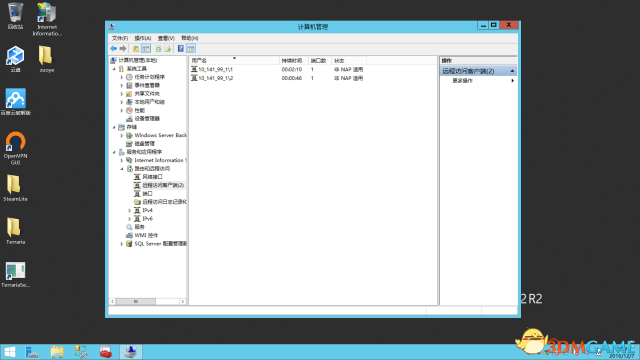Launch the TerrariaSe... desktop shortcut
The image size is (640, 360).
tap(16, 274)
